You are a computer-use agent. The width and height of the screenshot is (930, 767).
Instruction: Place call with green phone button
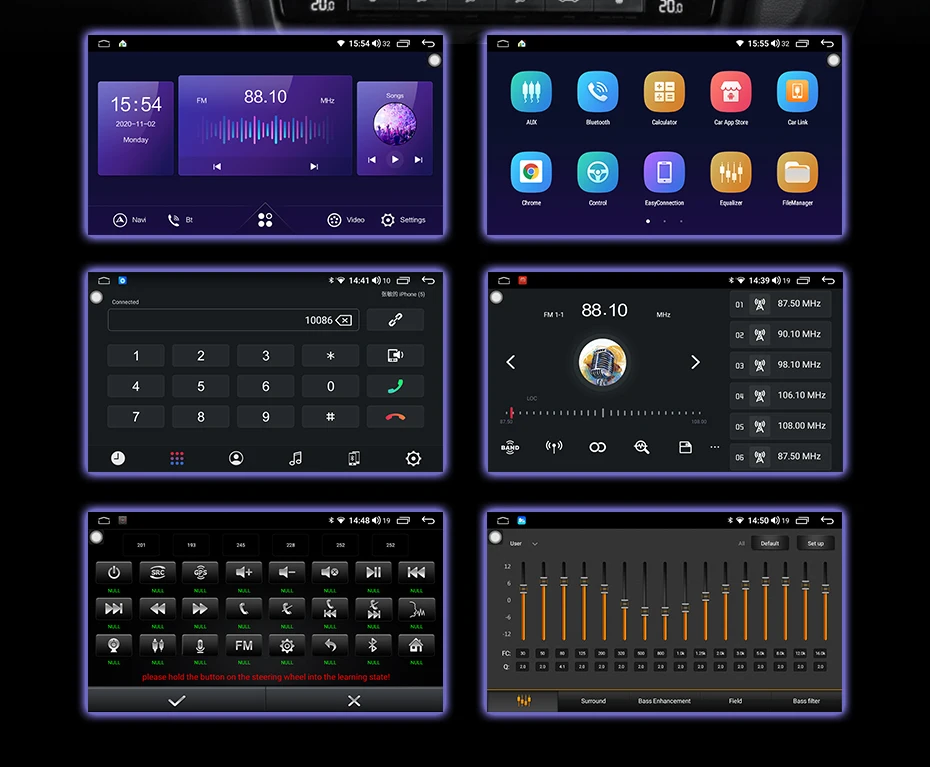(x=395, y=386)
